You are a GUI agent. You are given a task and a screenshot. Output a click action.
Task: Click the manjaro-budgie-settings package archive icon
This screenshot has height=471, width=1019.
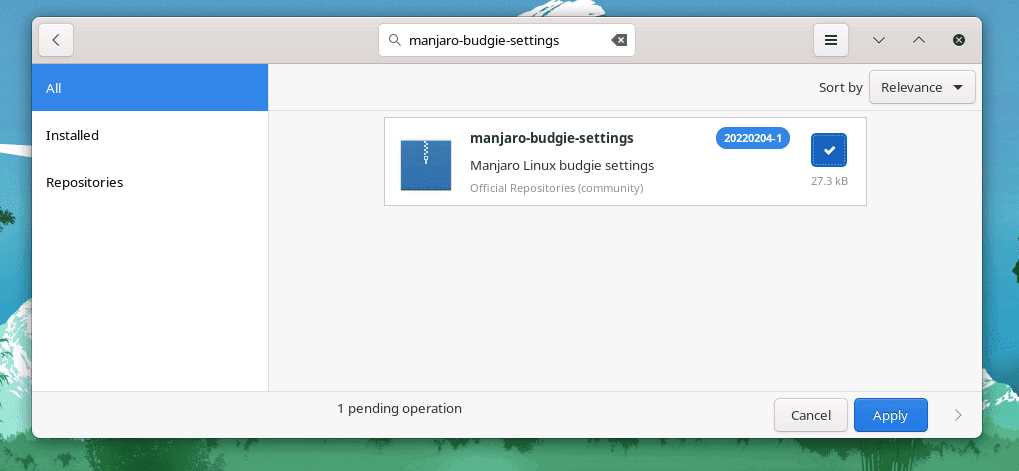(426, 165)
